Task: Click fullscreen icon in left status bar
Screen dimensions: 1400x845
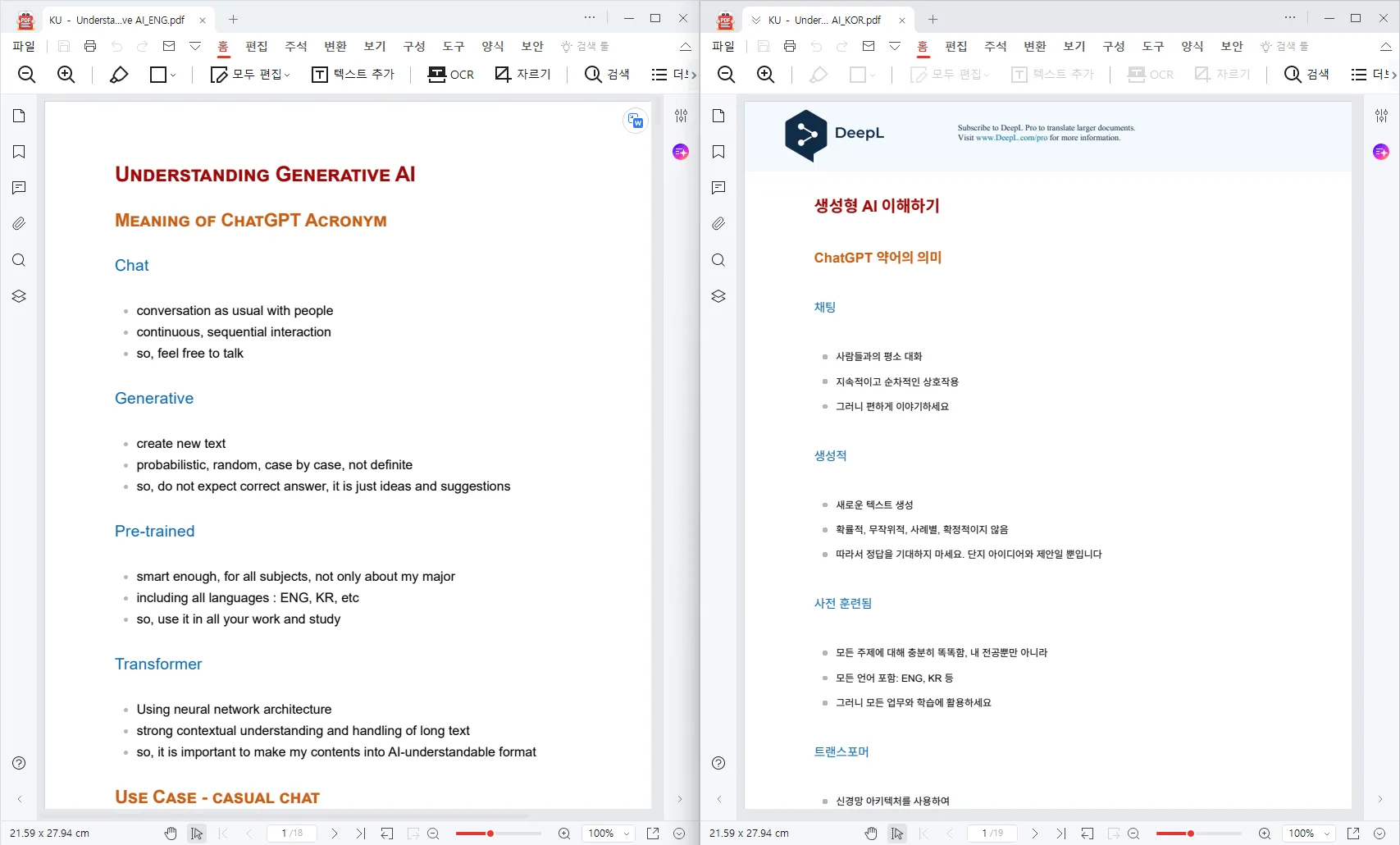Action: (653, 834)
